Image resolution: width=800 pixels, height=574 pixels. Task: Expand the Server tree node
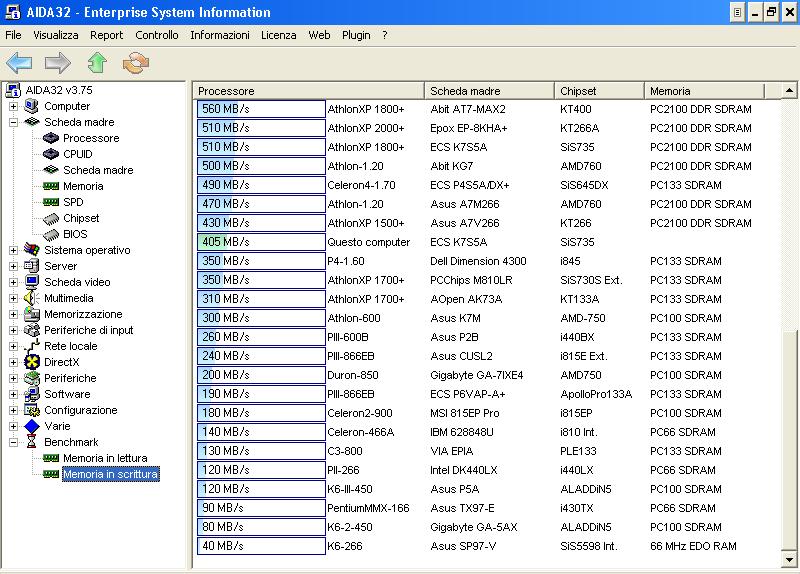click(13, 266)
